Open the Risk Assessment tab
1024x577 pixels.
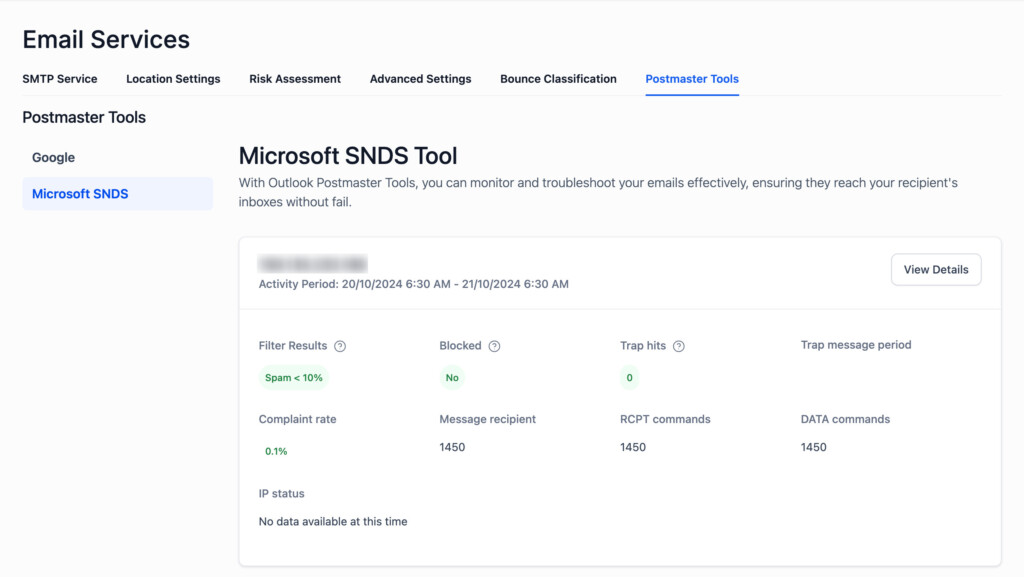coord(295,79)
